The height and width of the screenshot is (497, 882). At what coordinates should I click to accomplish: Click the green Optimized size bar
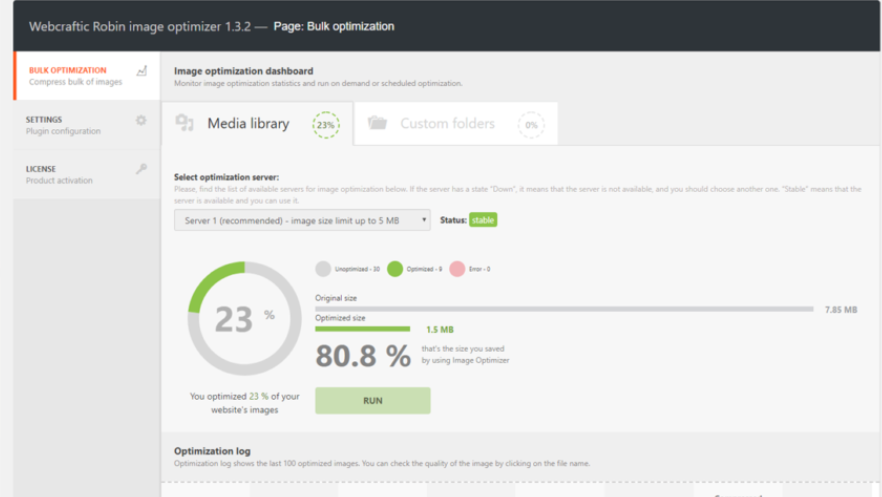(362, 329)
